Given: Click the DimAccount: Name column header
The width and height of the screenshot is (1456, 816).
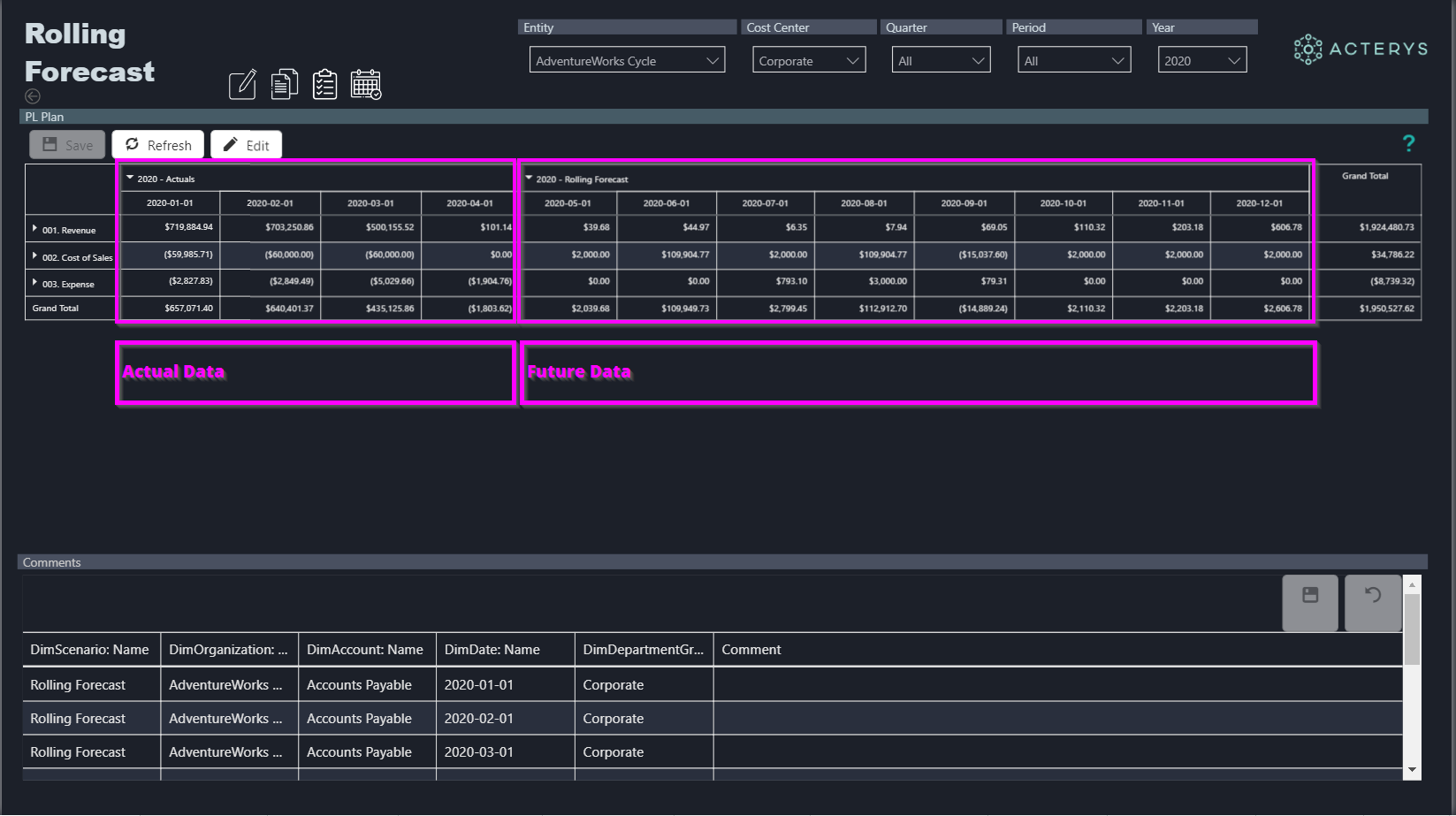Looking at the screenshot, I should pyautogui.click(x=367, y=650).
